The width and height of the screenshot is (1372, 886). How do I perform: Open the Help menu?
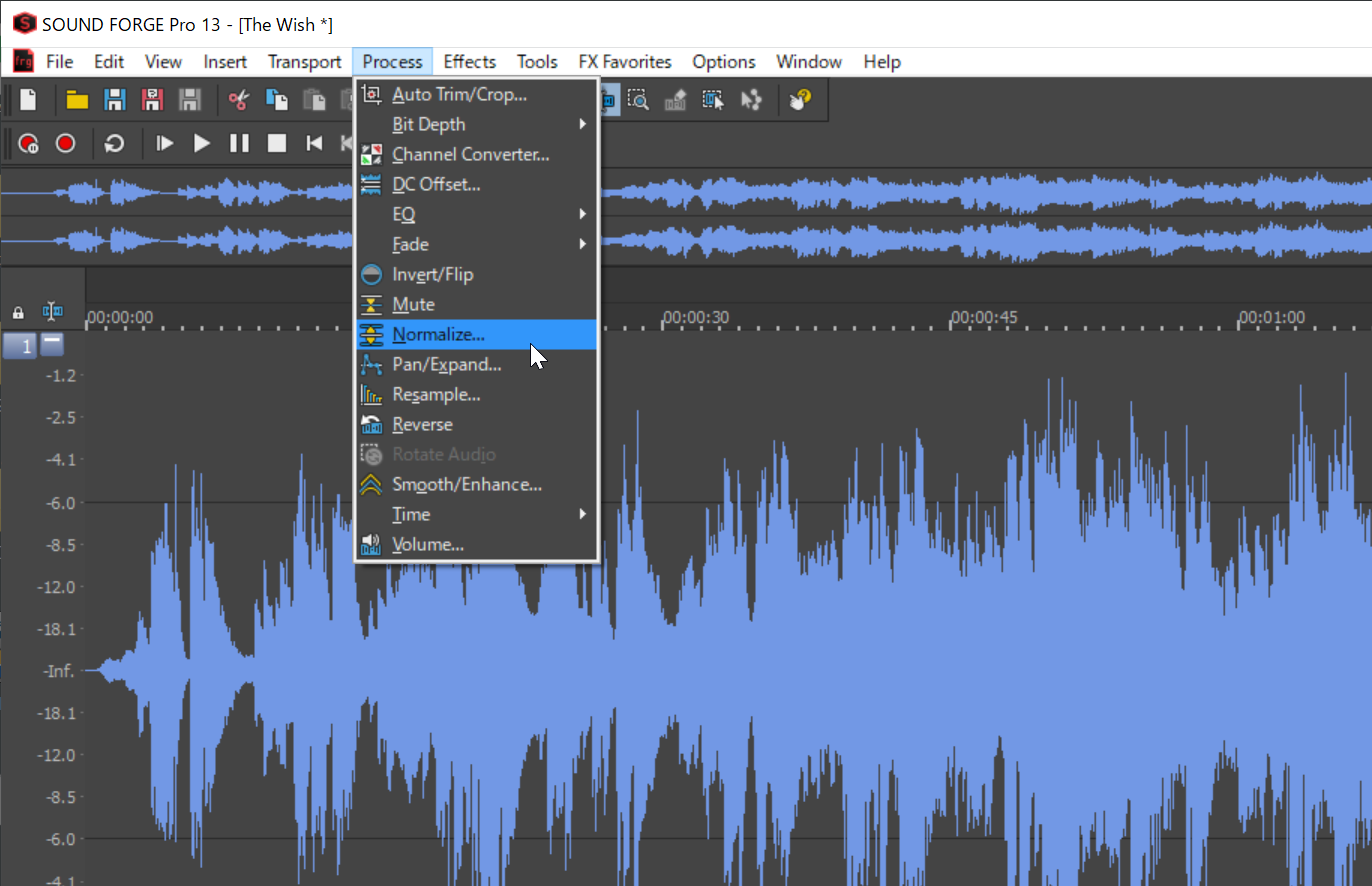click(x=882, y=62)
